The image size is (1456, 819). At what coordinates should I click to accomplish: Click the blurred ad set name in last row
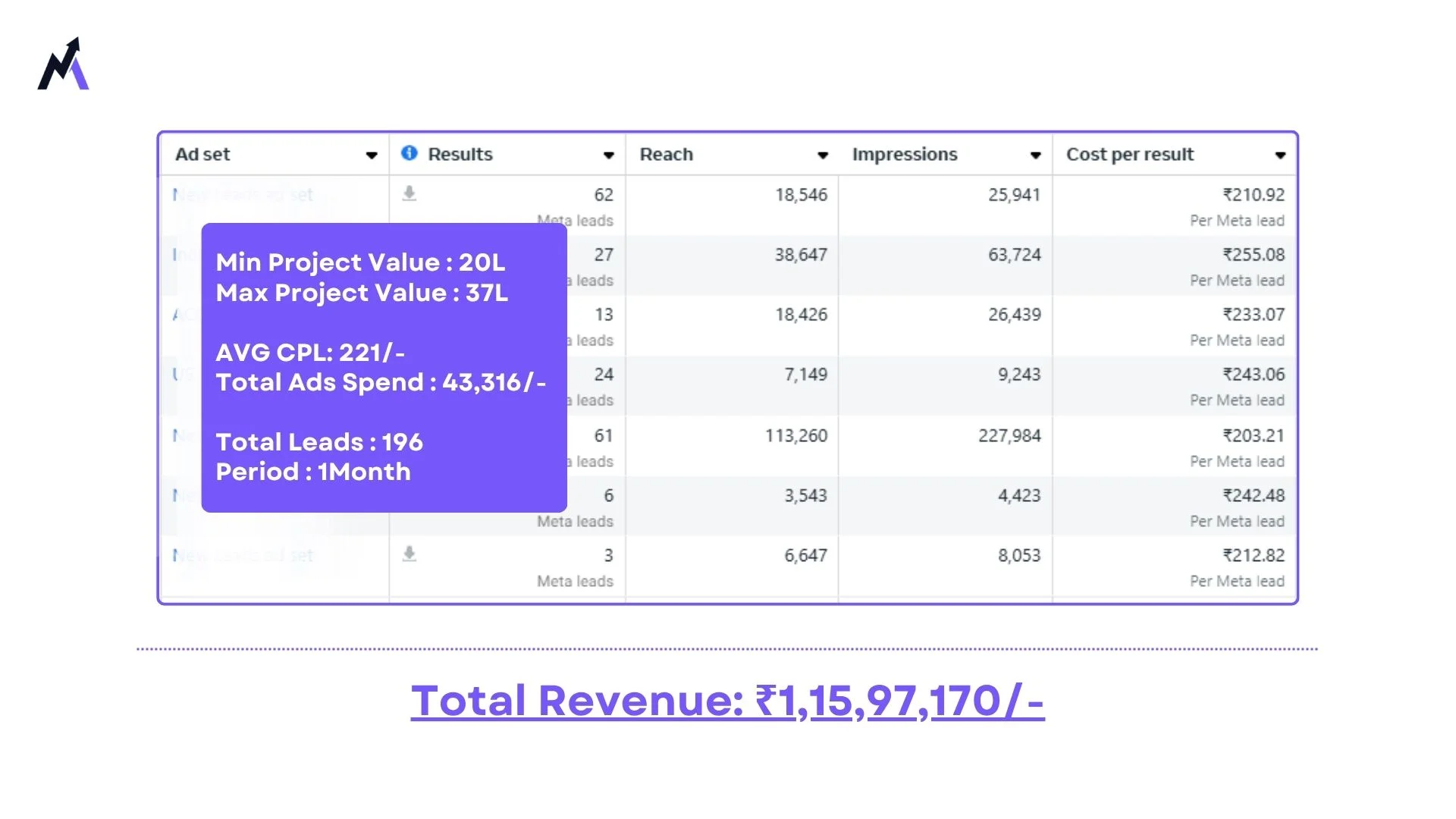point(243,556)
